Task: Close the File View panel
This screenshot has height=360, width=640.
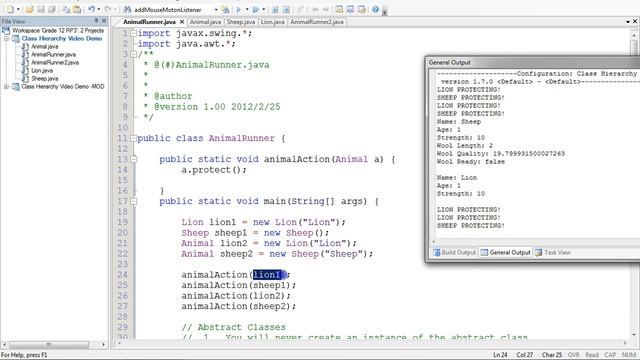Action: click(x=104, y=20)
